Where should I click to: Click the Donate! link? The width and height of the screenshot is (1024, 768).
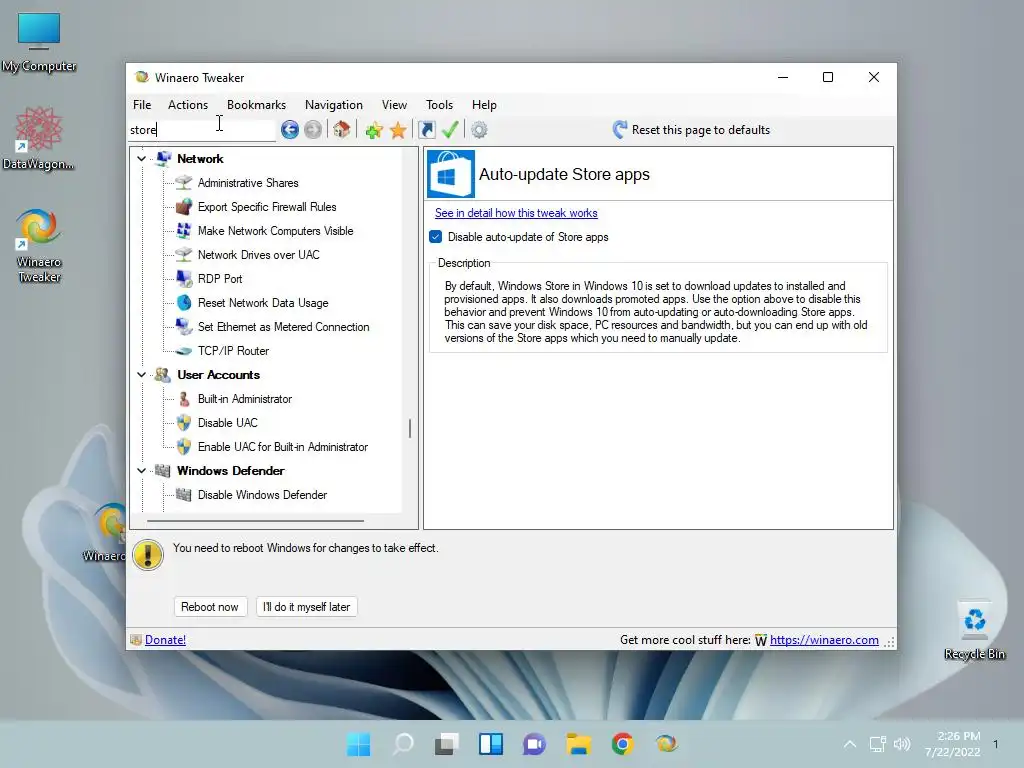165,640
